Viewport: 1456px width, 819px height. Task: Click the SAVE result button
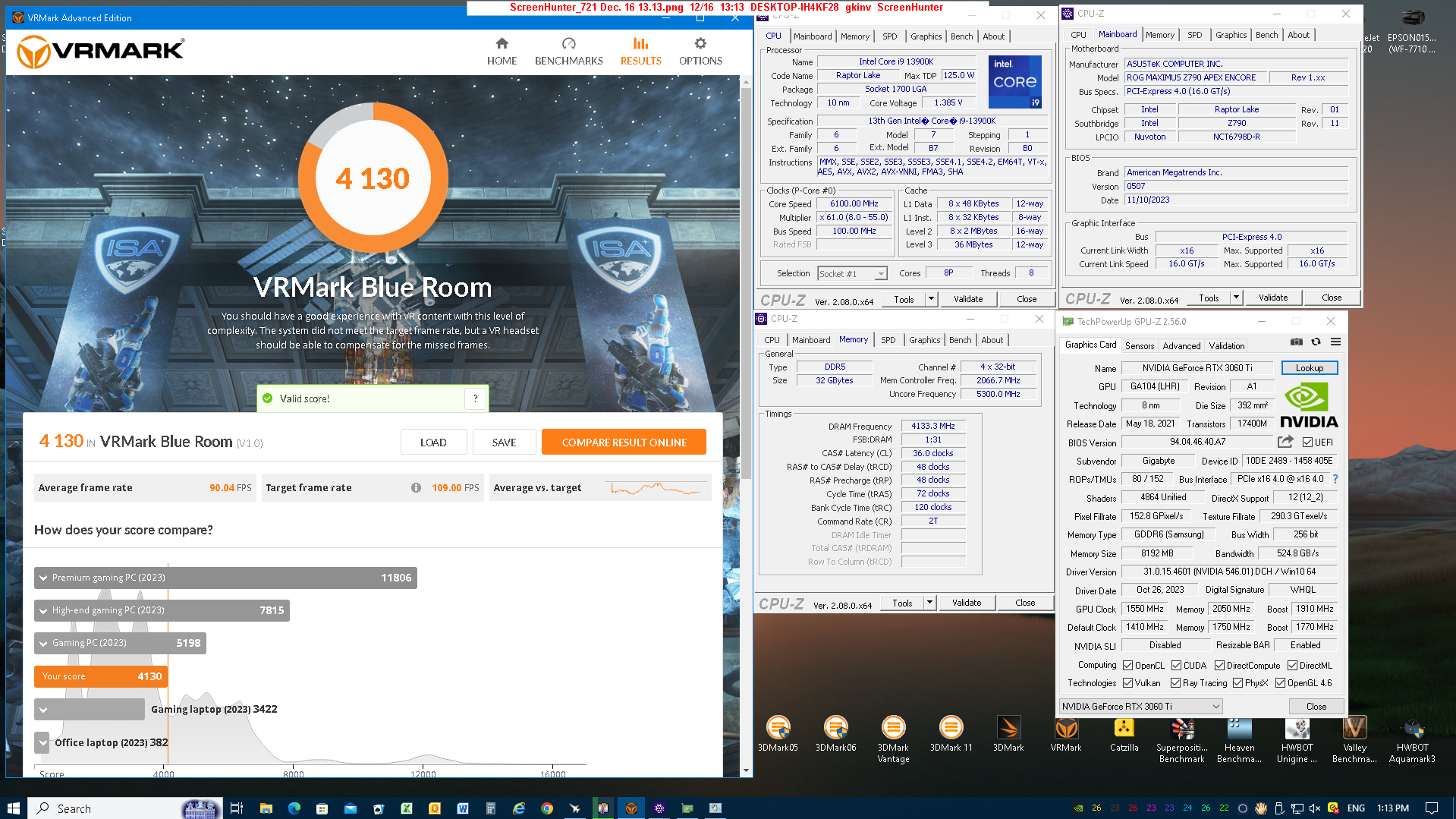pyautogui.click(x=504, y=443)
